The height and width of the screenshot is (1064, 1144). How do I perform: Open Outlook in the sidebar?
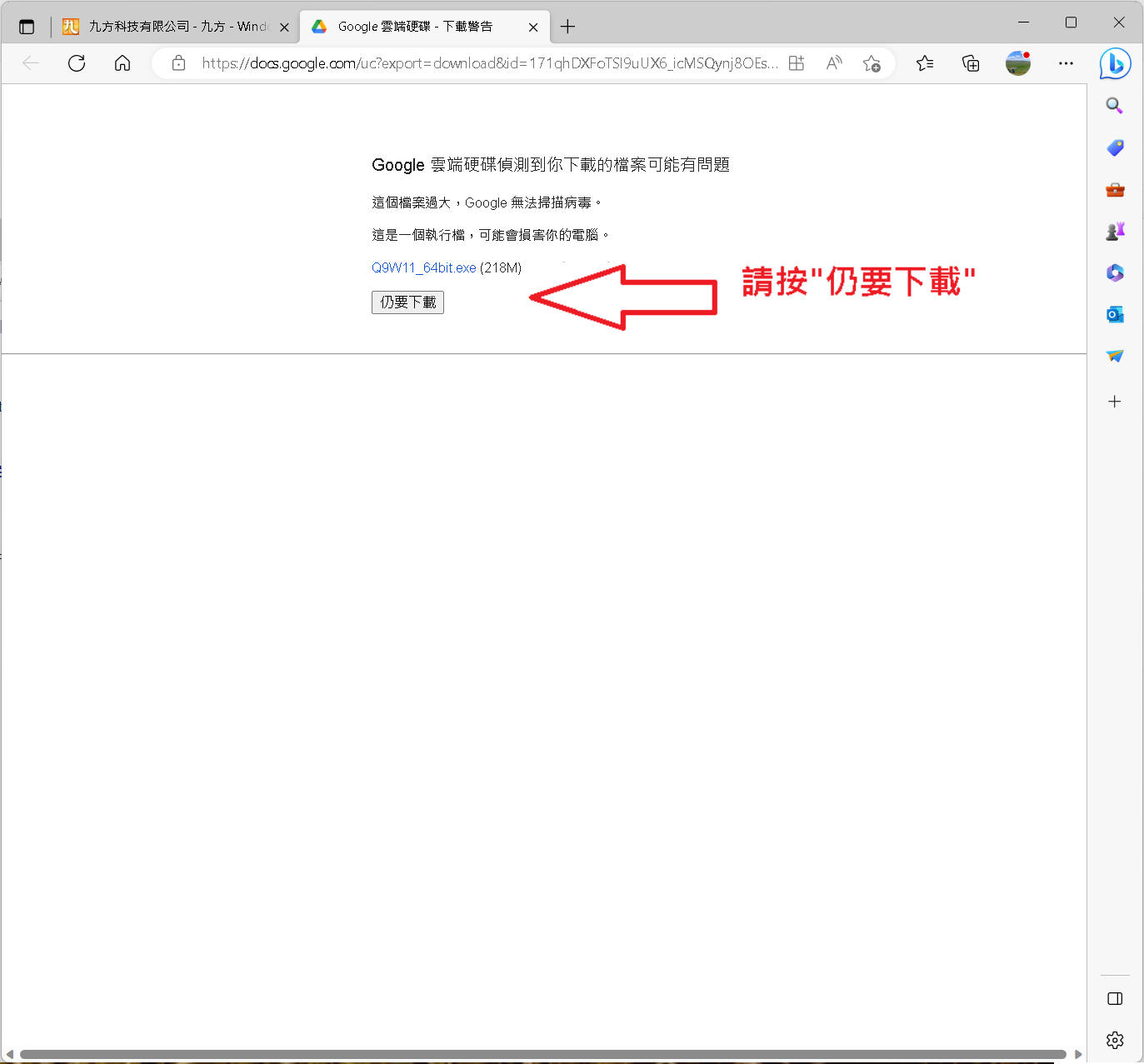click(1115, 314)
